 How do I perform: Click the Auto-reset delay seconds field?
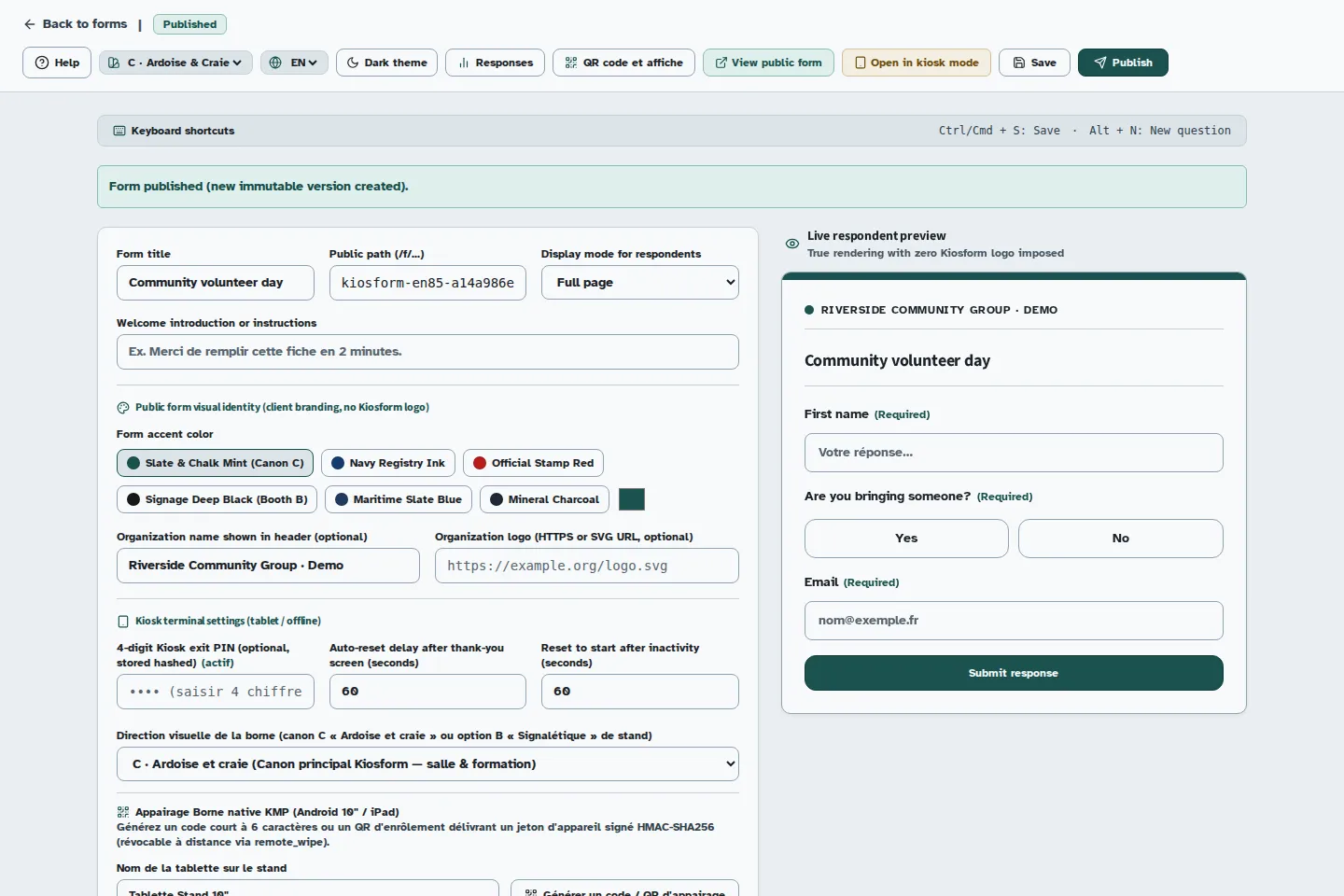tap(427, 692)
